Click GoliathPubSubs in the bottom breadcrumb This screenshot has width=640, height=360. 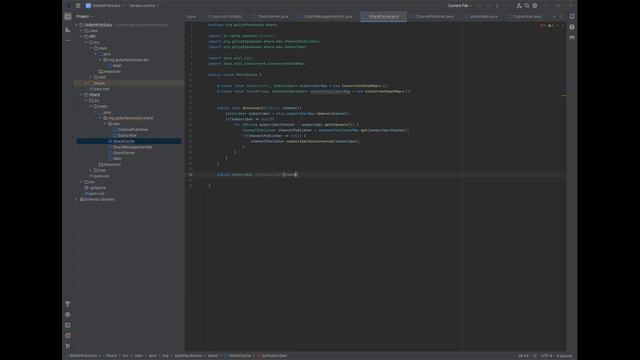pos(83,356)
